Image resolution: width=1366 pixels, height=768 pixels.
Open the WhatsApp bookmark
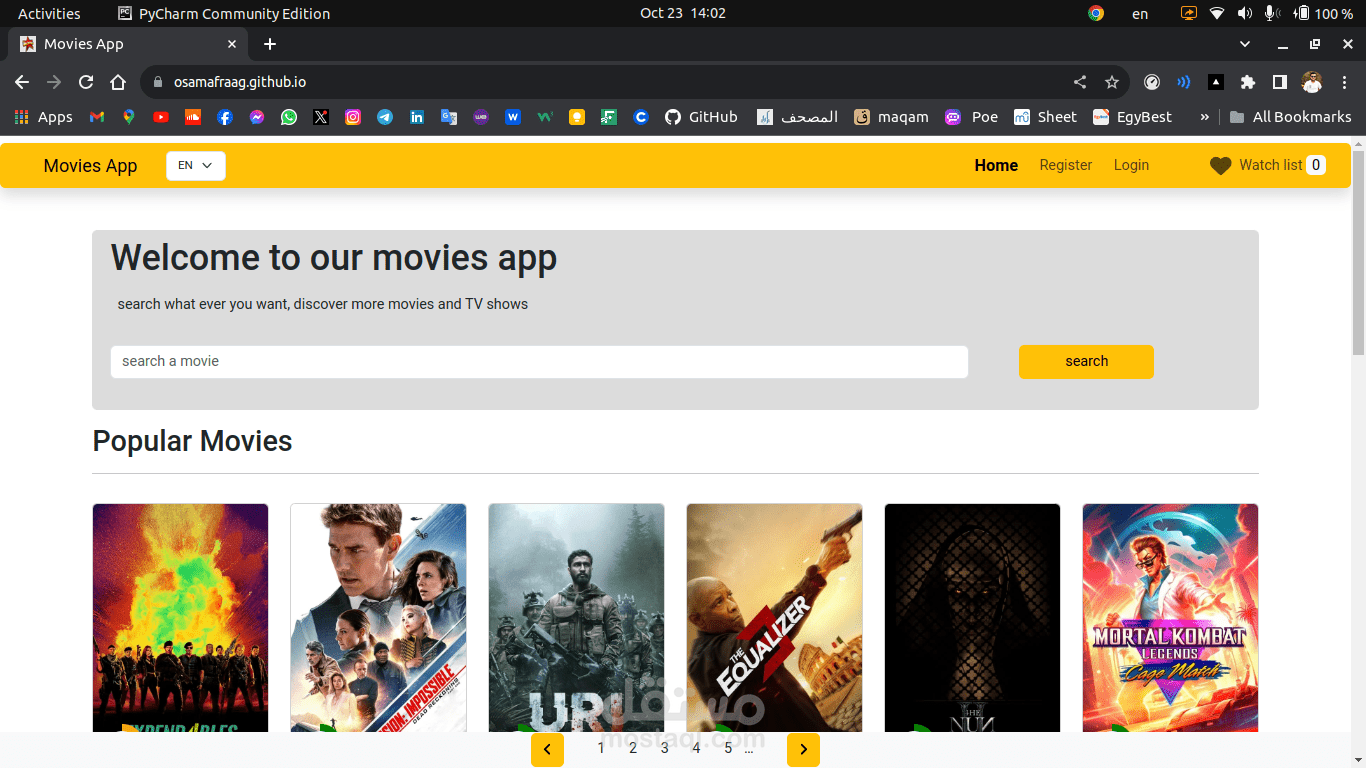[289, 117]
